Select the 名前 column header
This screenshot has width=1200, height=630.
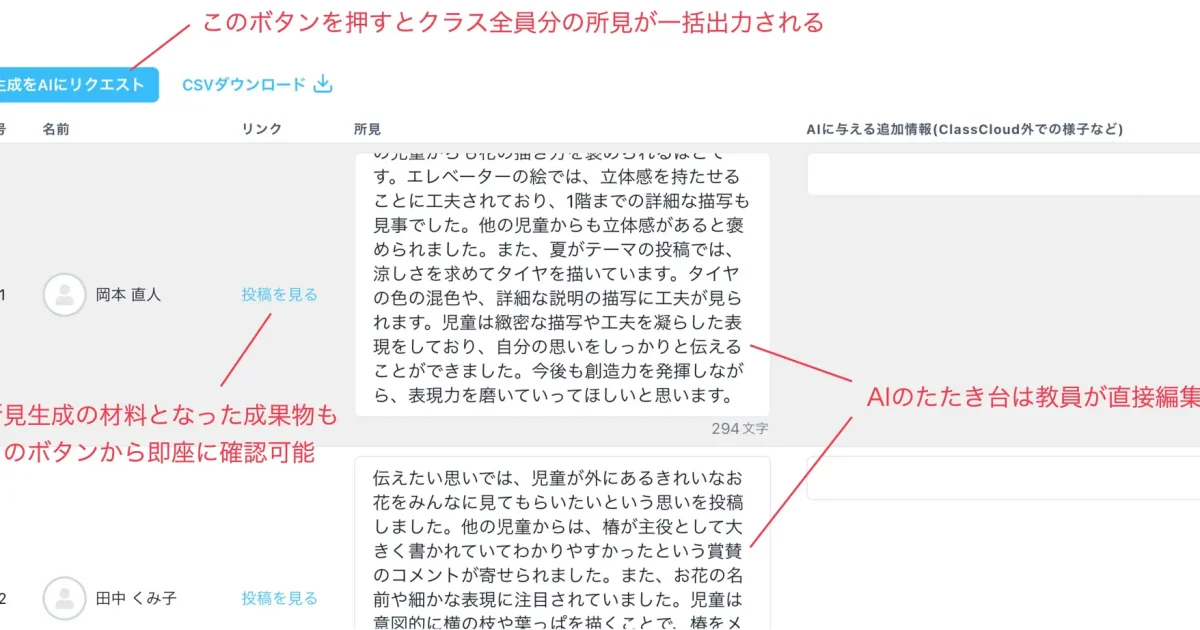pos(56,129)
